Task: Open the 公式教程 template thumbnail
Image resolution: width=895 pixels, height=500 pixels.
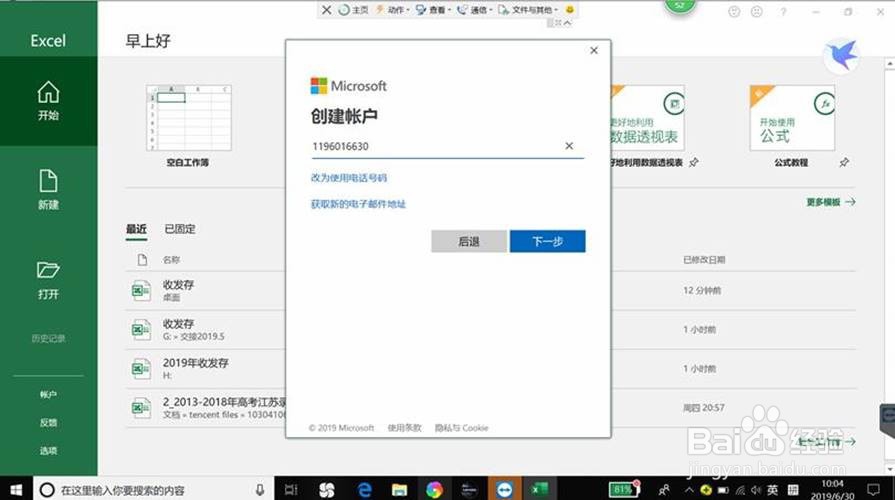Action: (792, 118)
